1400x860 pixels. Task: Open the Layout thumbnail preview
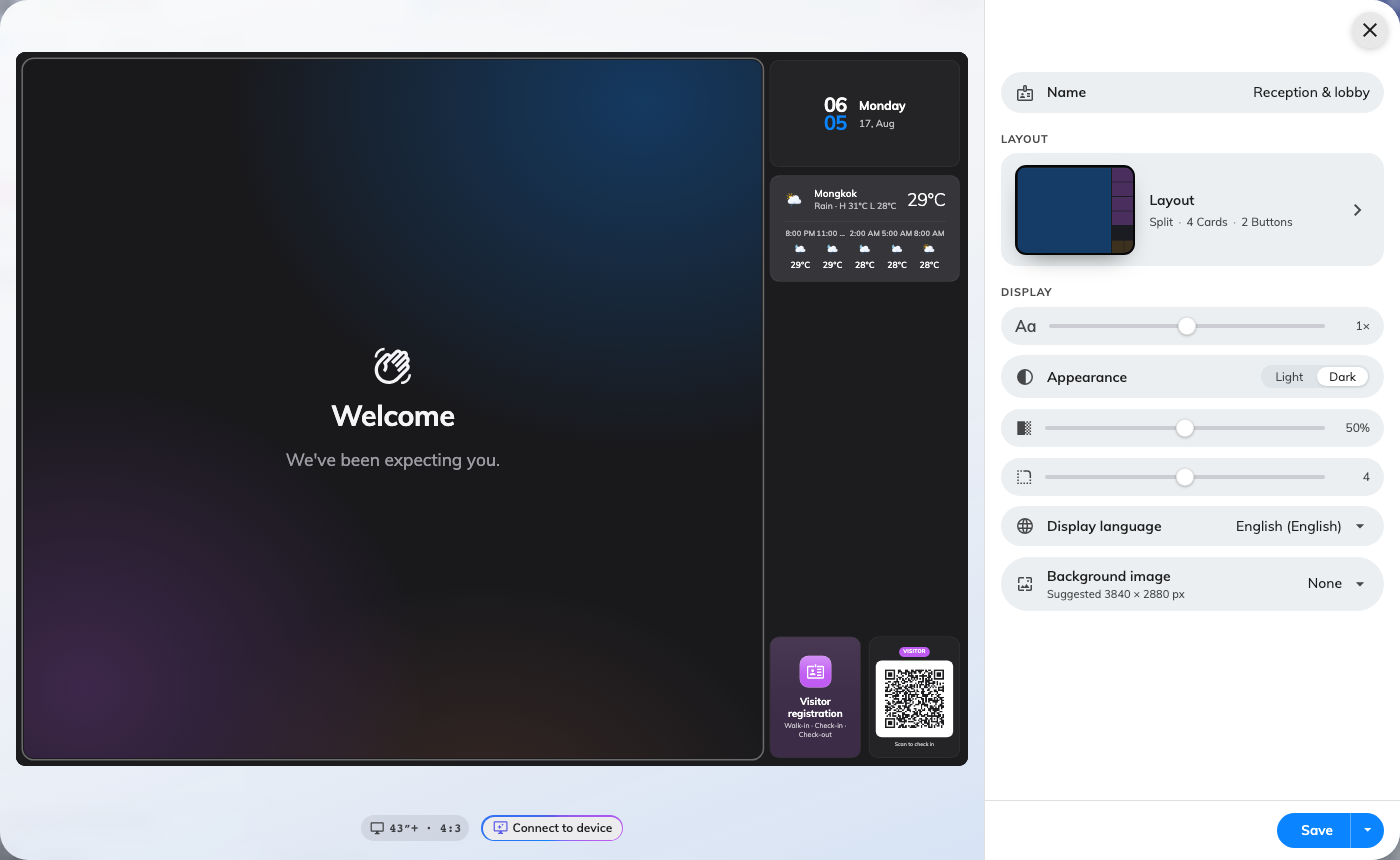coord(1075,210)
